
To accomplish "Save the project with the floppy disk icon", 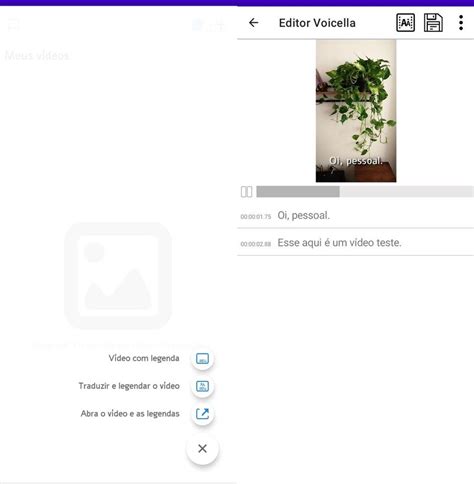I will pyautogui.click(x=433, y=23).
